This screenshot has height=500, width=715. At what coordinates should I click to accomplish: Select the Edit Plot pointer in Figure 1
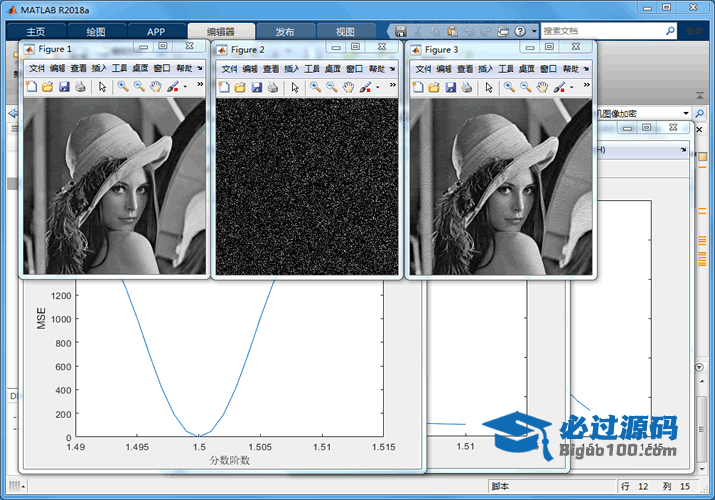coord(102,87)
